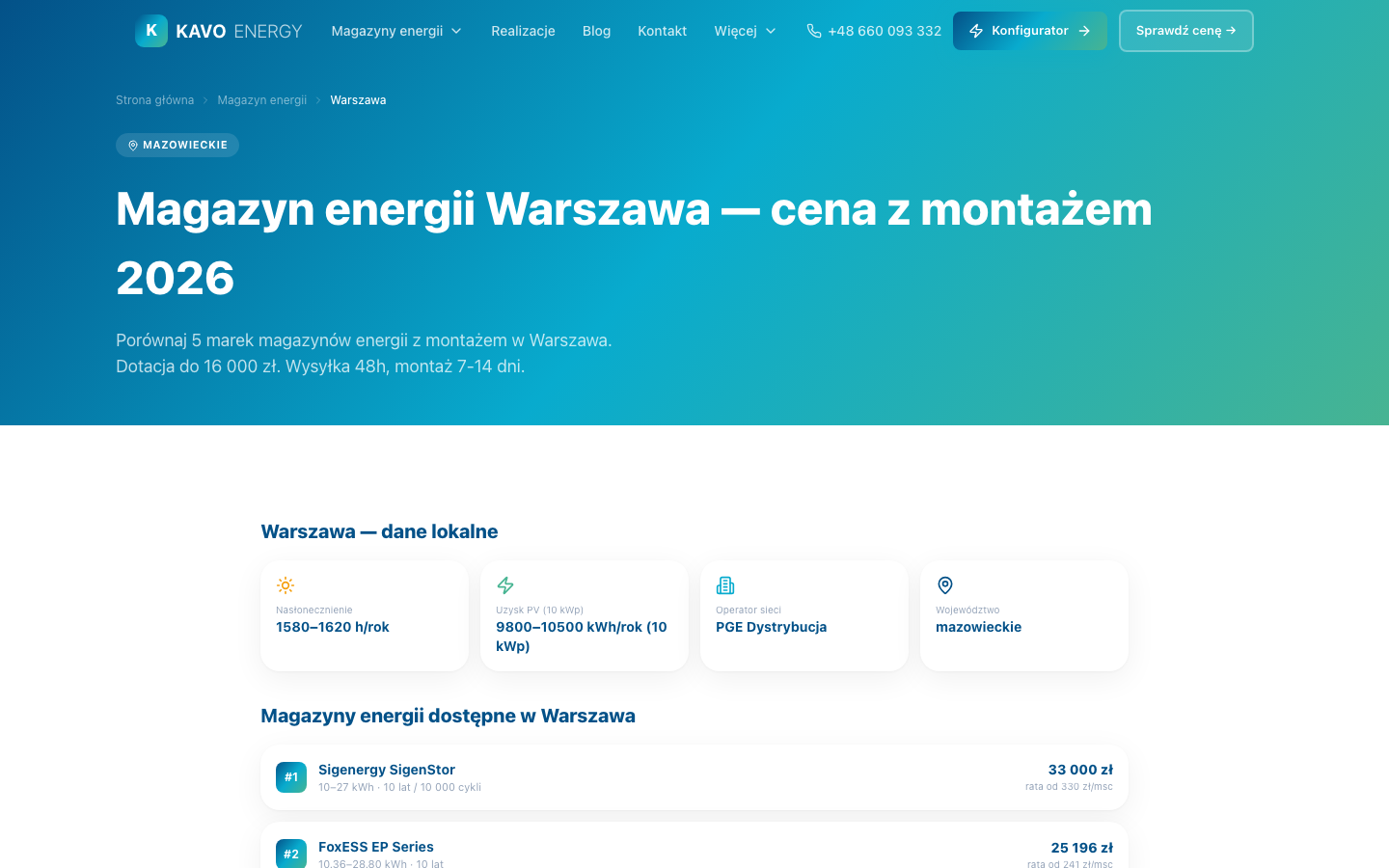Click the 33 000 zł price
This screenshot has height=868, width=1389.
pyautogui.click(x=1080, y=770)
